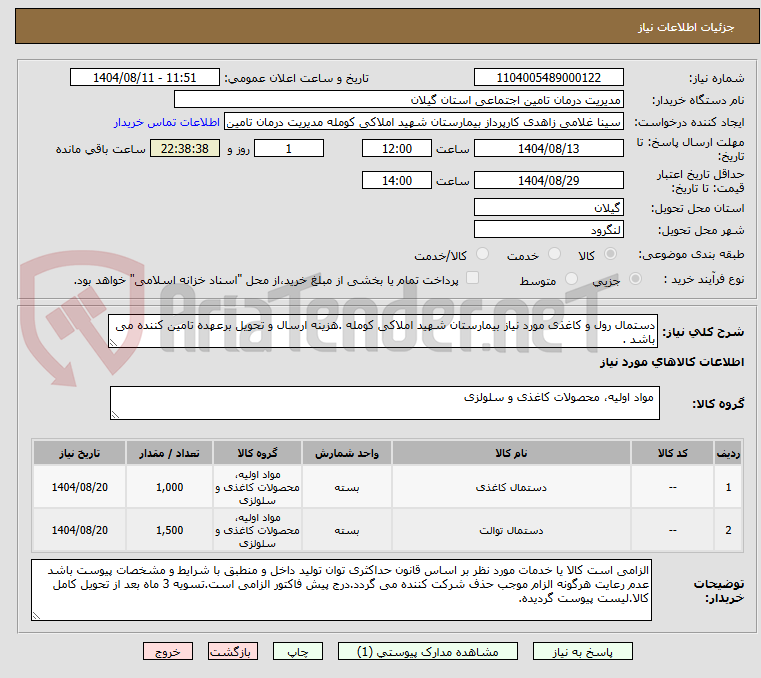The image size is (761, 678).
Task: Click the کد کالا column header
Action: click(672, 453)
